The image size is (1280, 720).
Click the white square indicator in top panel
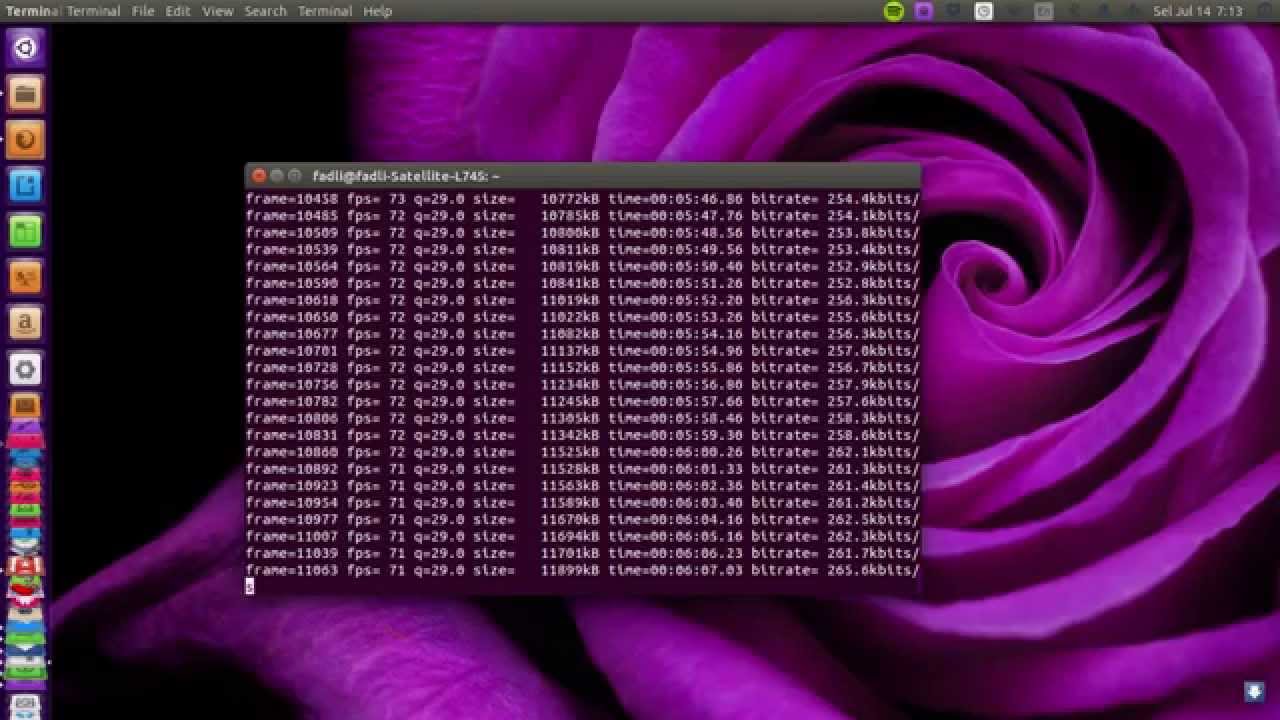pyautogui.click(x=984, y=11)
